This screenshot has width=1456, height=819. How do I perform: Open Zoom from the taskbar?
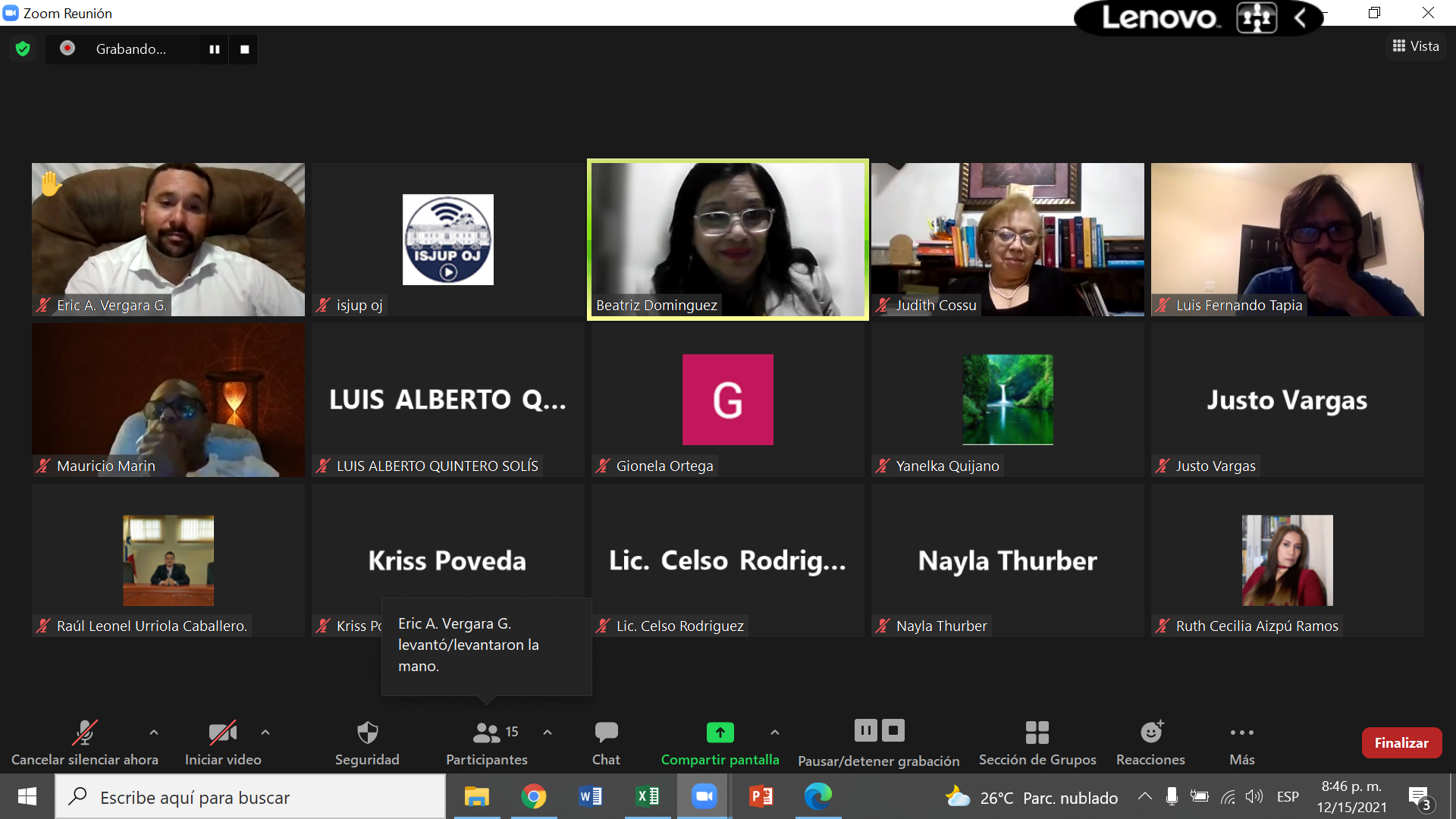tap(704, 797)
